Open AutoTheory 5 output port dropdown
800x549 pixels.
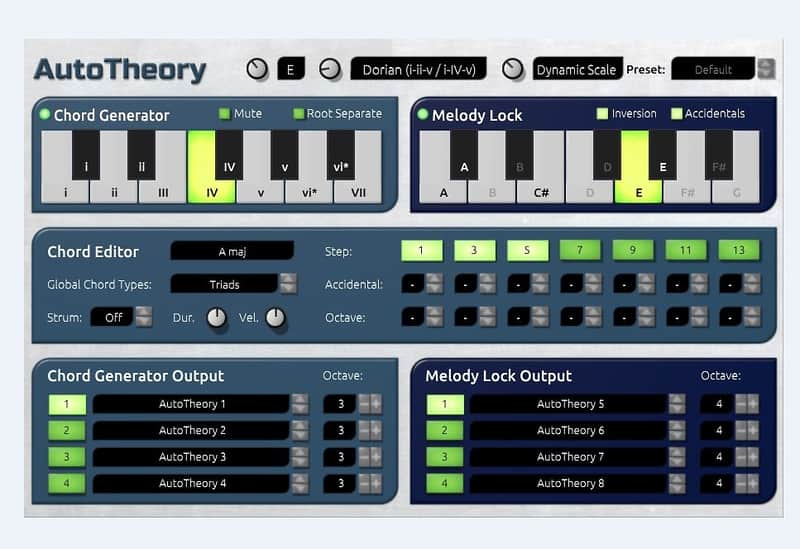[677, 404]
